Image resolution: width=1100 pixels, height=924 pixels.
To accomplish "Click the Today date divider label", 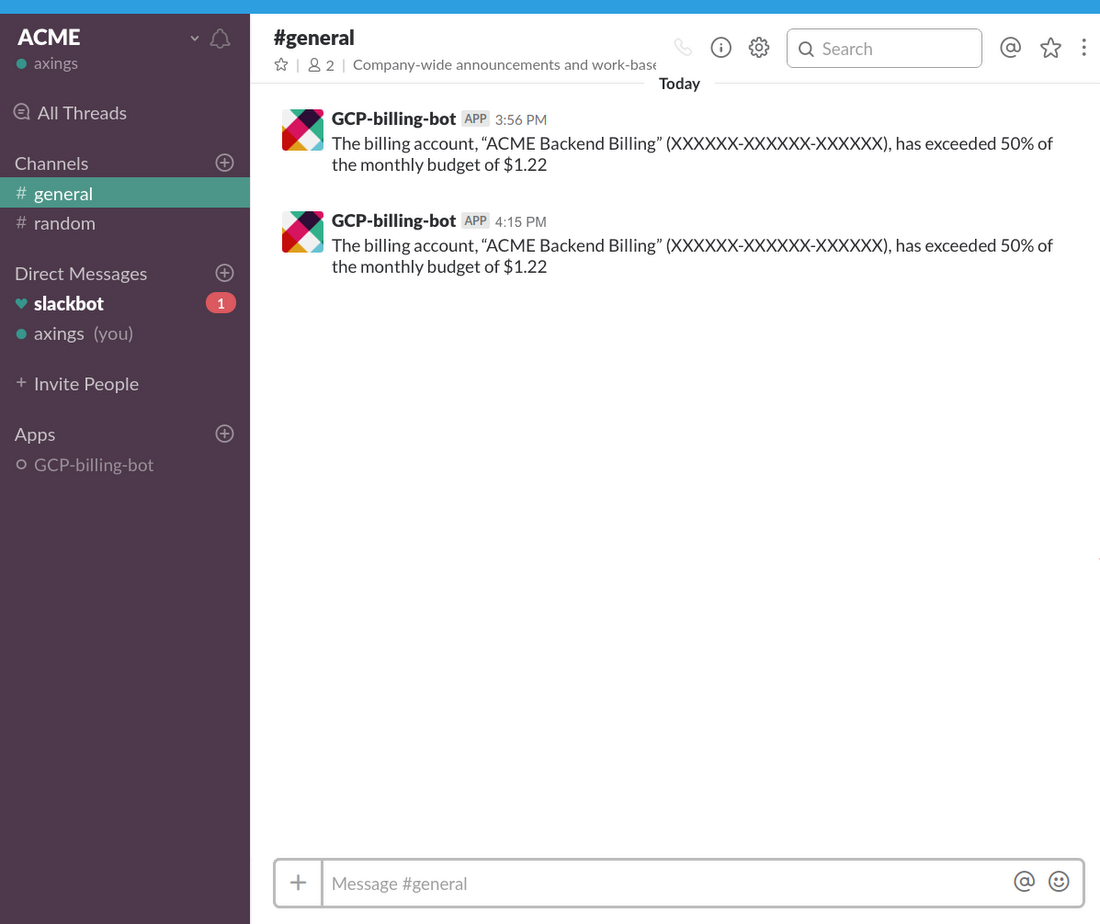I will [679, 83].
